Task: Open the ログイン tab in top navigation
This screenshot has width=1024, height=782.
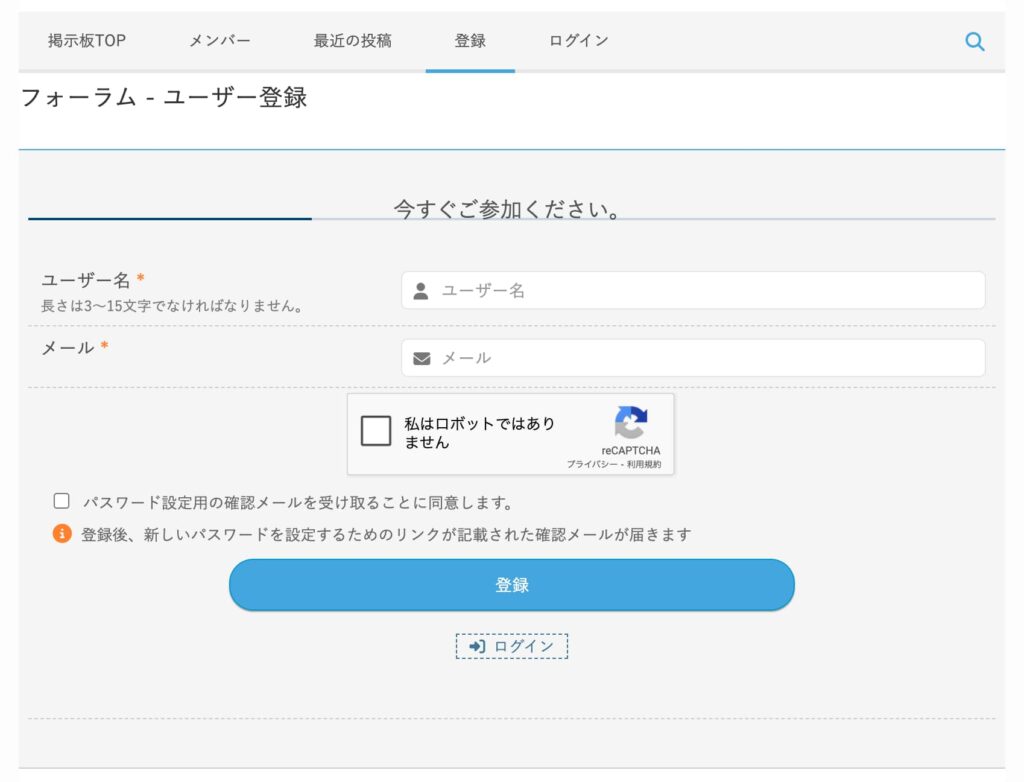Action: (578, 41)
